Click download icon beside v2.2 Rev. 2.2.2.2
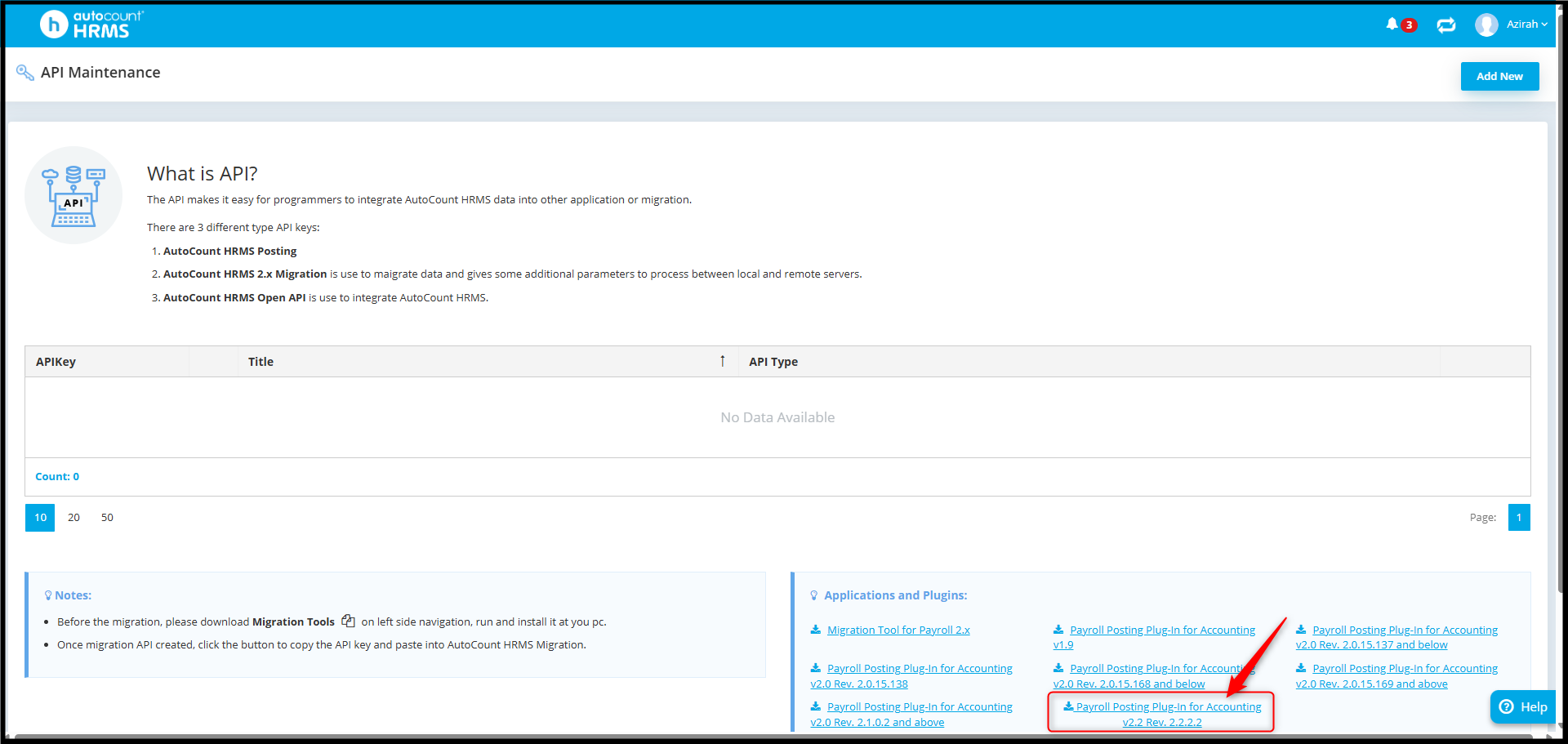1568x744 pixels. tap(1068, 706)
